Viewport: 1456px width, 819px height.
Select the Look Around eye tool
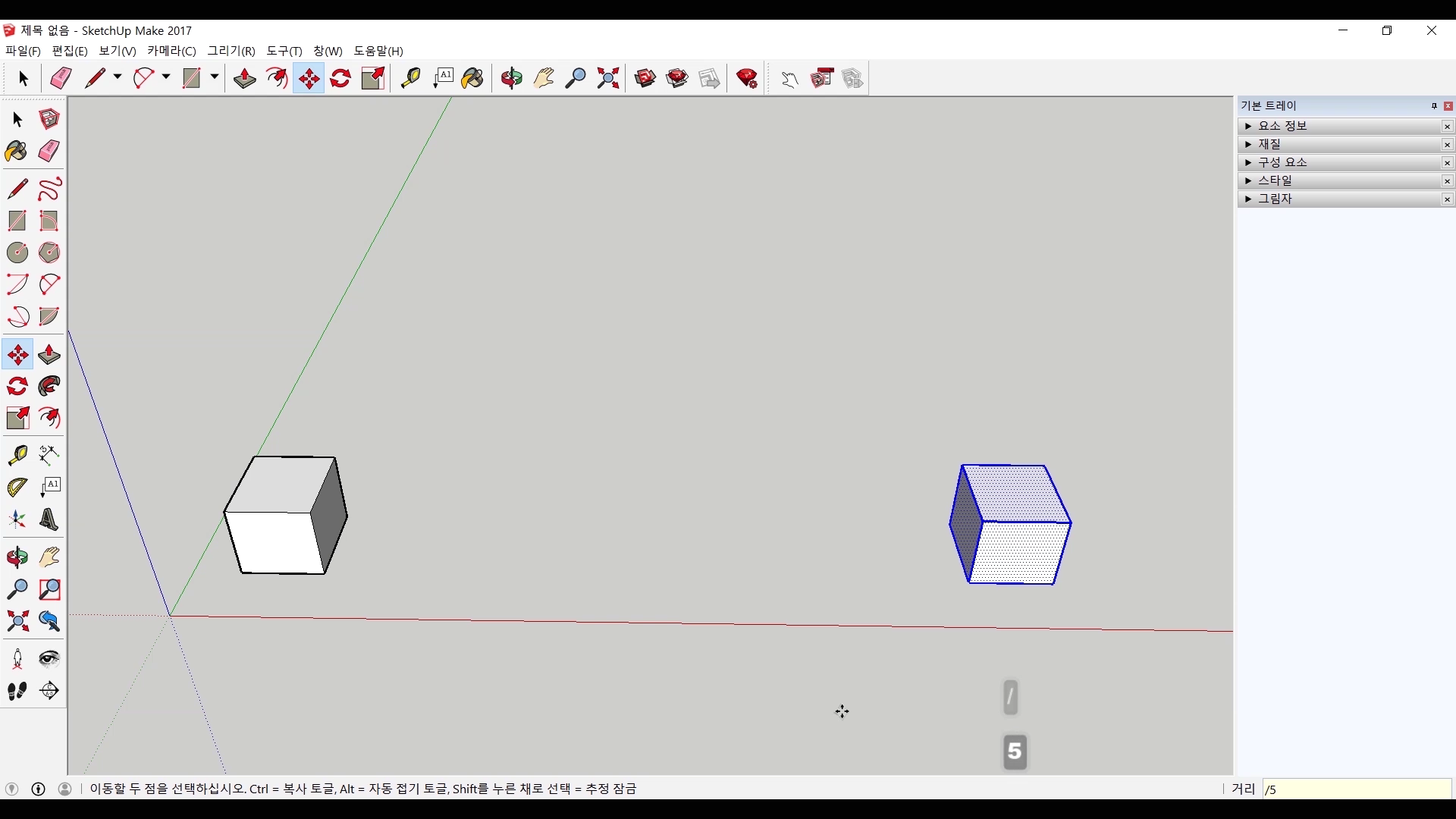click(x=49, y=658)
